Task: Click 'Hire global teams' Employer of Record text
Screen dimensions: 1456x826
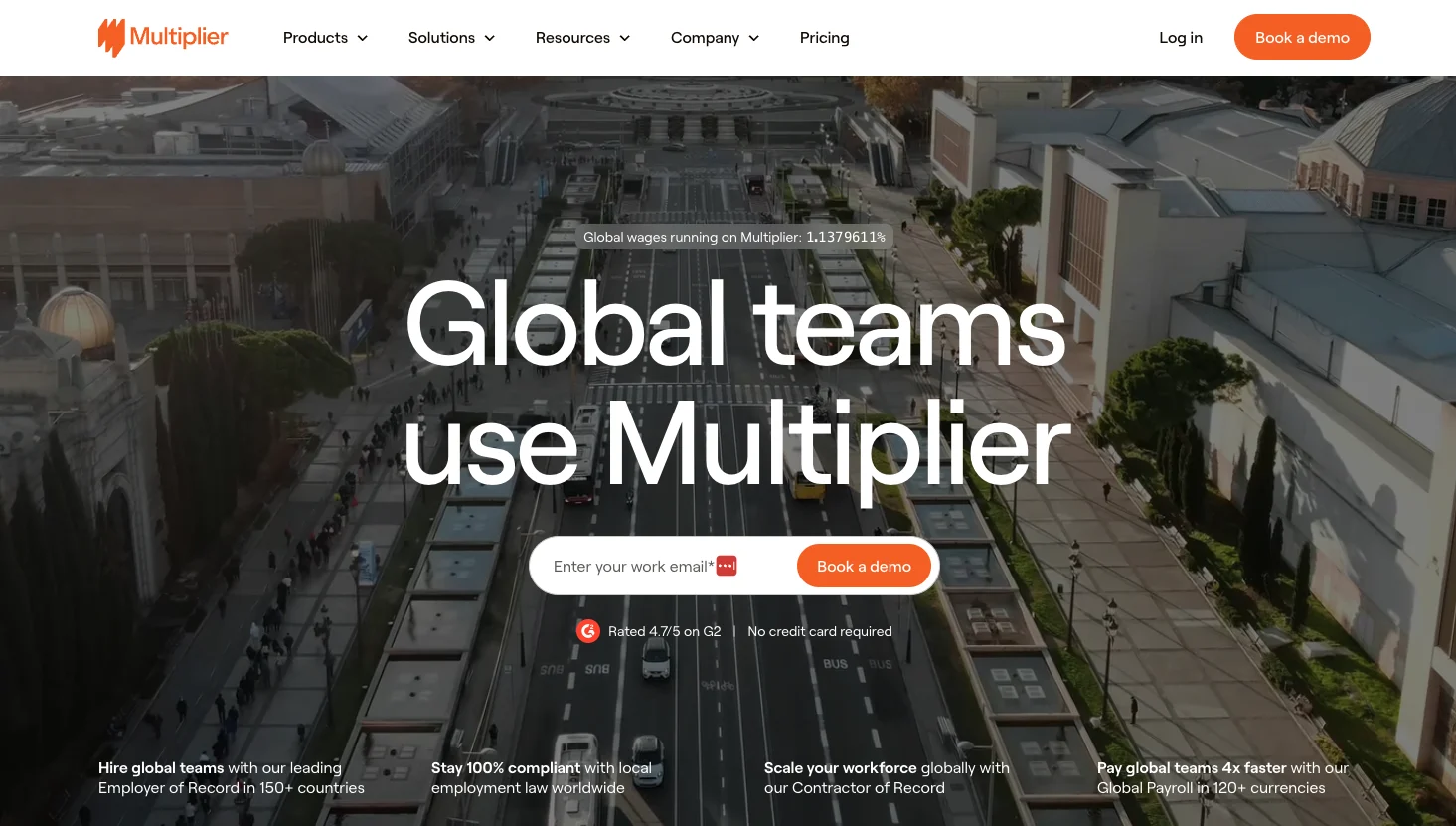Action: 232,778
